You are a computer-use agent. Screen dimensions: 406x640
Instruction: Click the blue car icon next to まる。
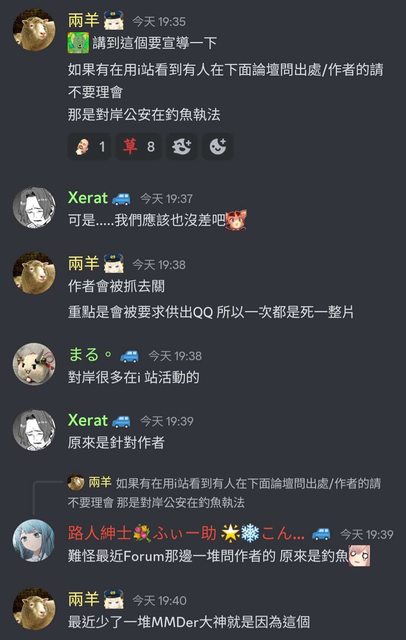(129, 356)
